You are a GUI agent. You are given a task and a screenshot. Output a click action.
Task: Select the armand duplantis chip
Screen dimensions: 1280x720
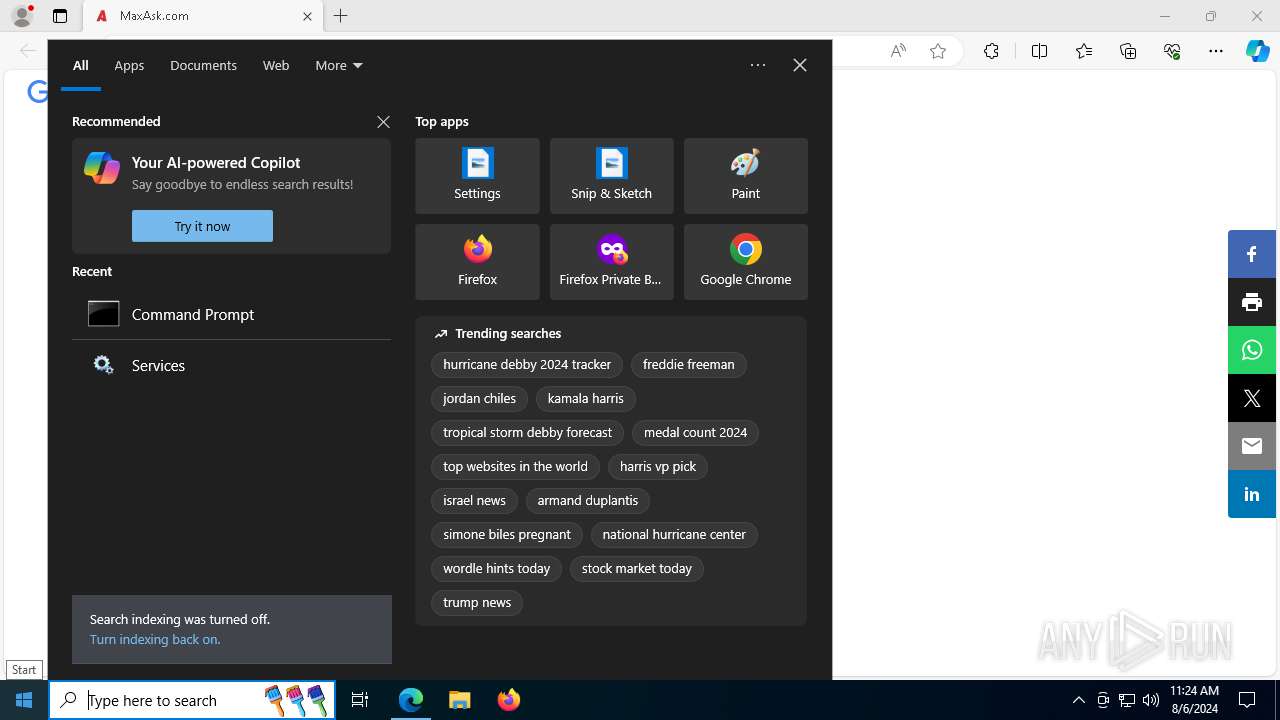[588, 501]
